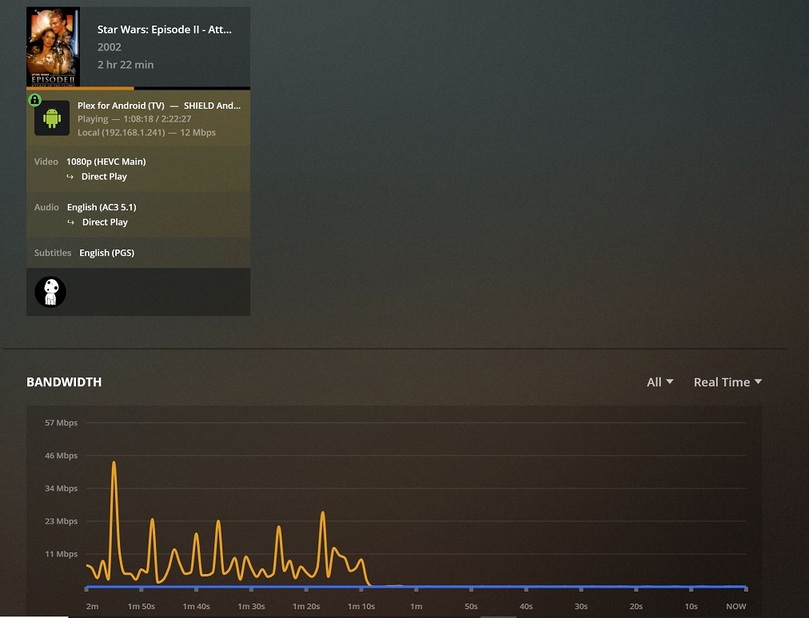Viewport: 809px width, 618px height.
Task: Select the '57 Mbps' axis label
Action: 61,423
